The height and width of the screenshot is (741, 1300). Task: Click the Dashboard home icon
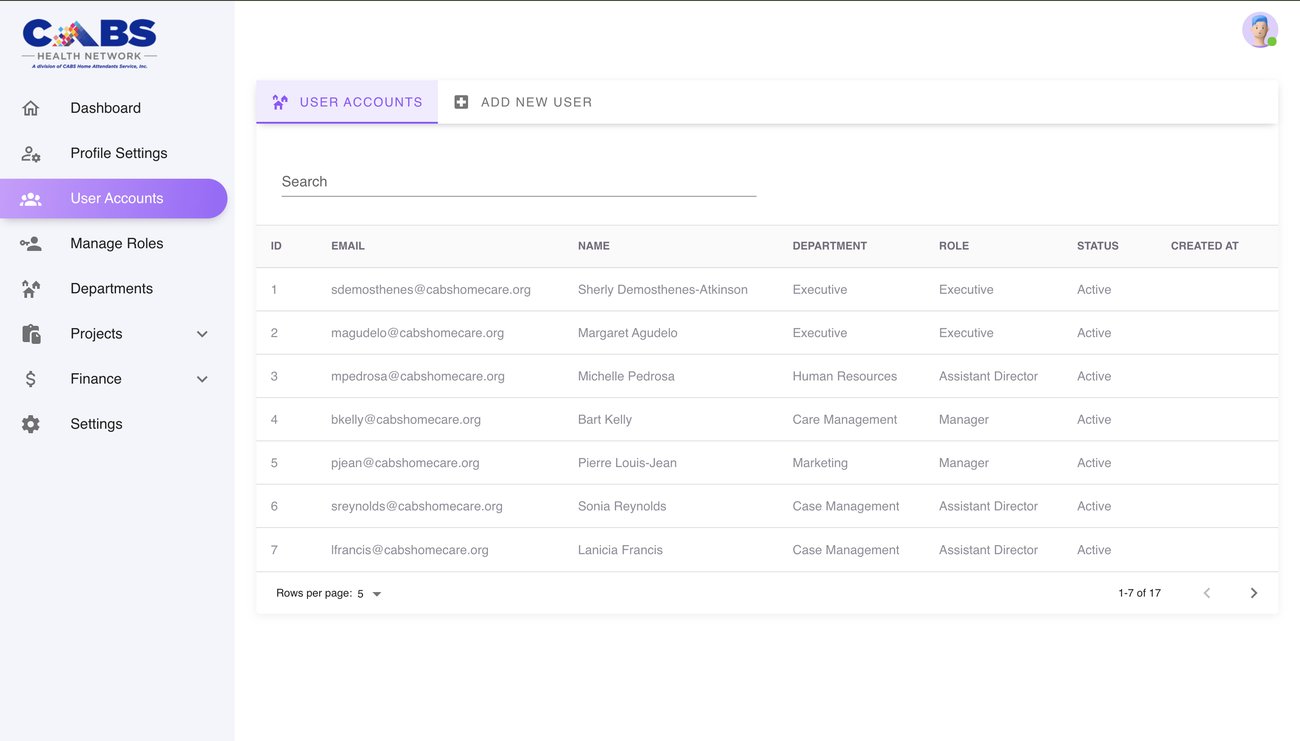31,108
